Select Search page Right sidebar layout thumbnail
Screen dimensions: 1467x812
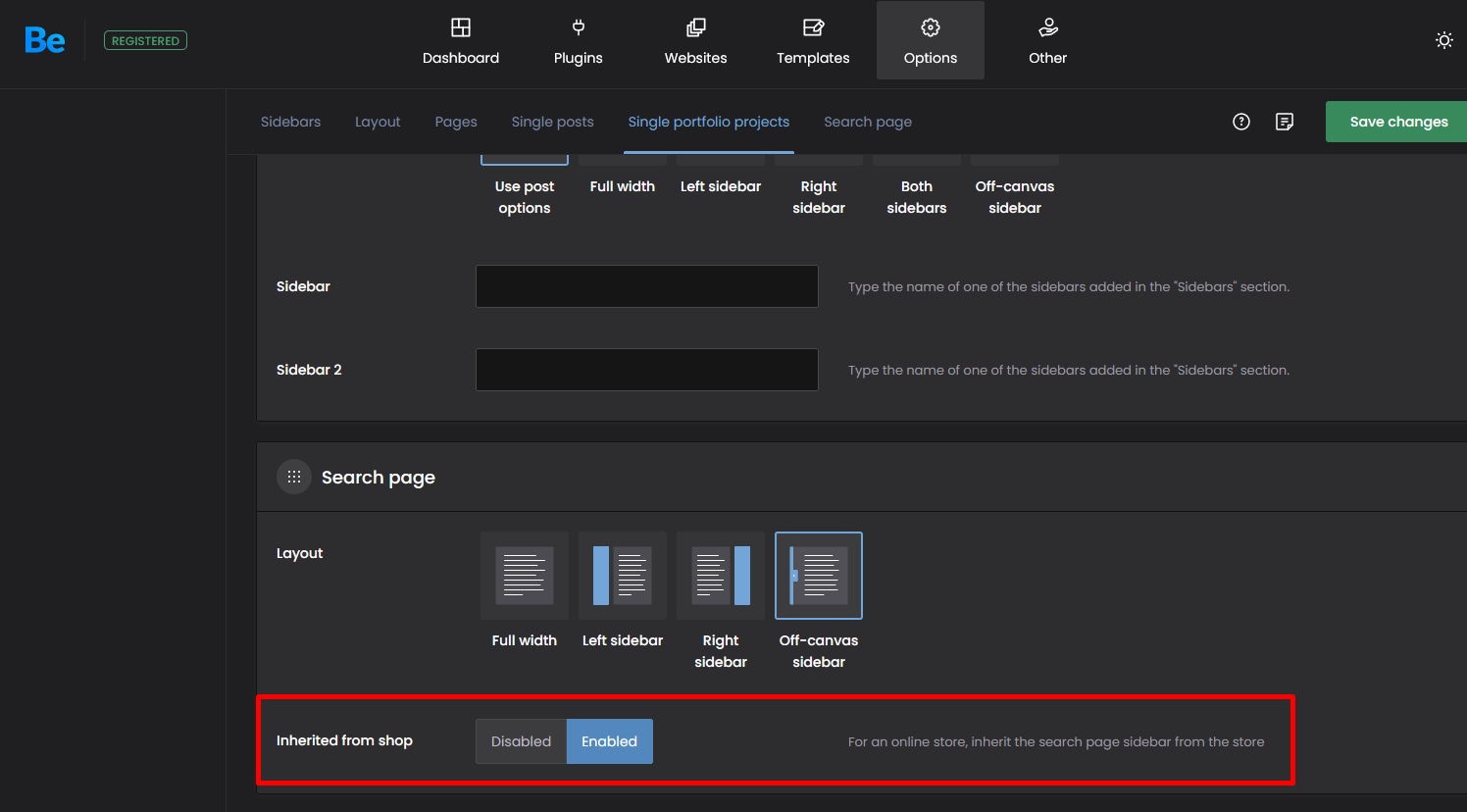(x=721, y=576)
